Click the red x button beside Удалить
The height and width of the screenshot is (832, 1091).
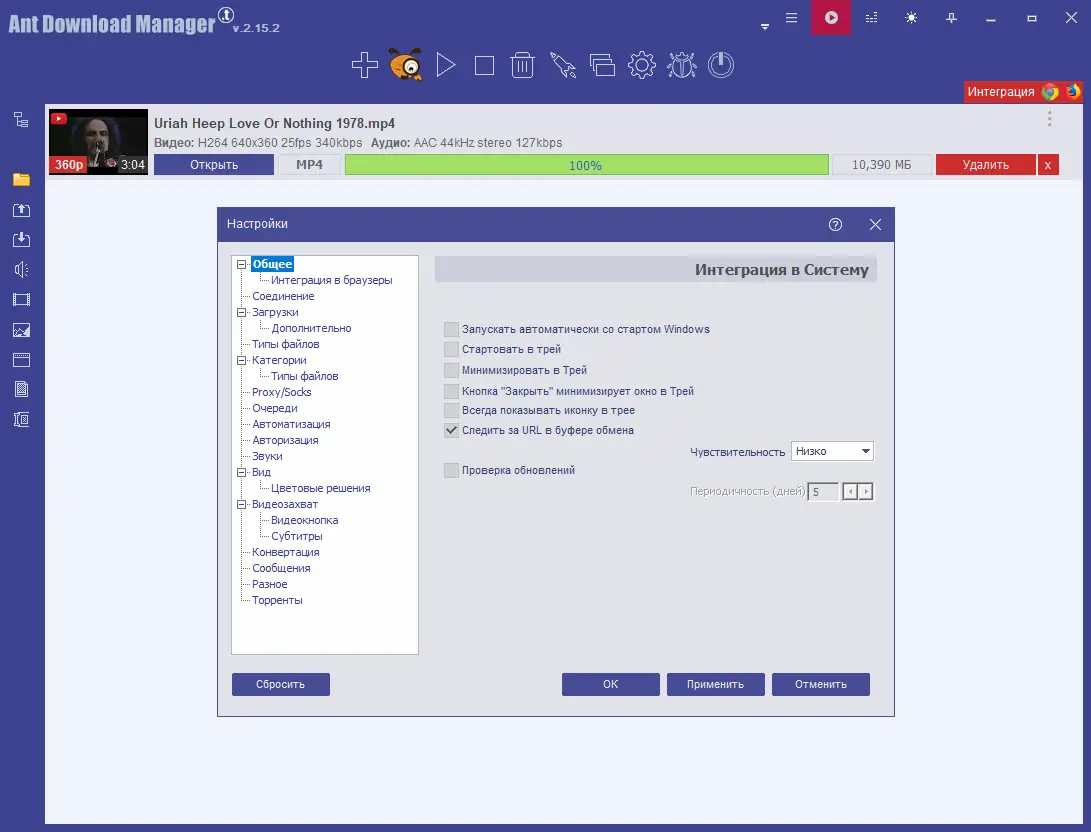point(1048,165)
